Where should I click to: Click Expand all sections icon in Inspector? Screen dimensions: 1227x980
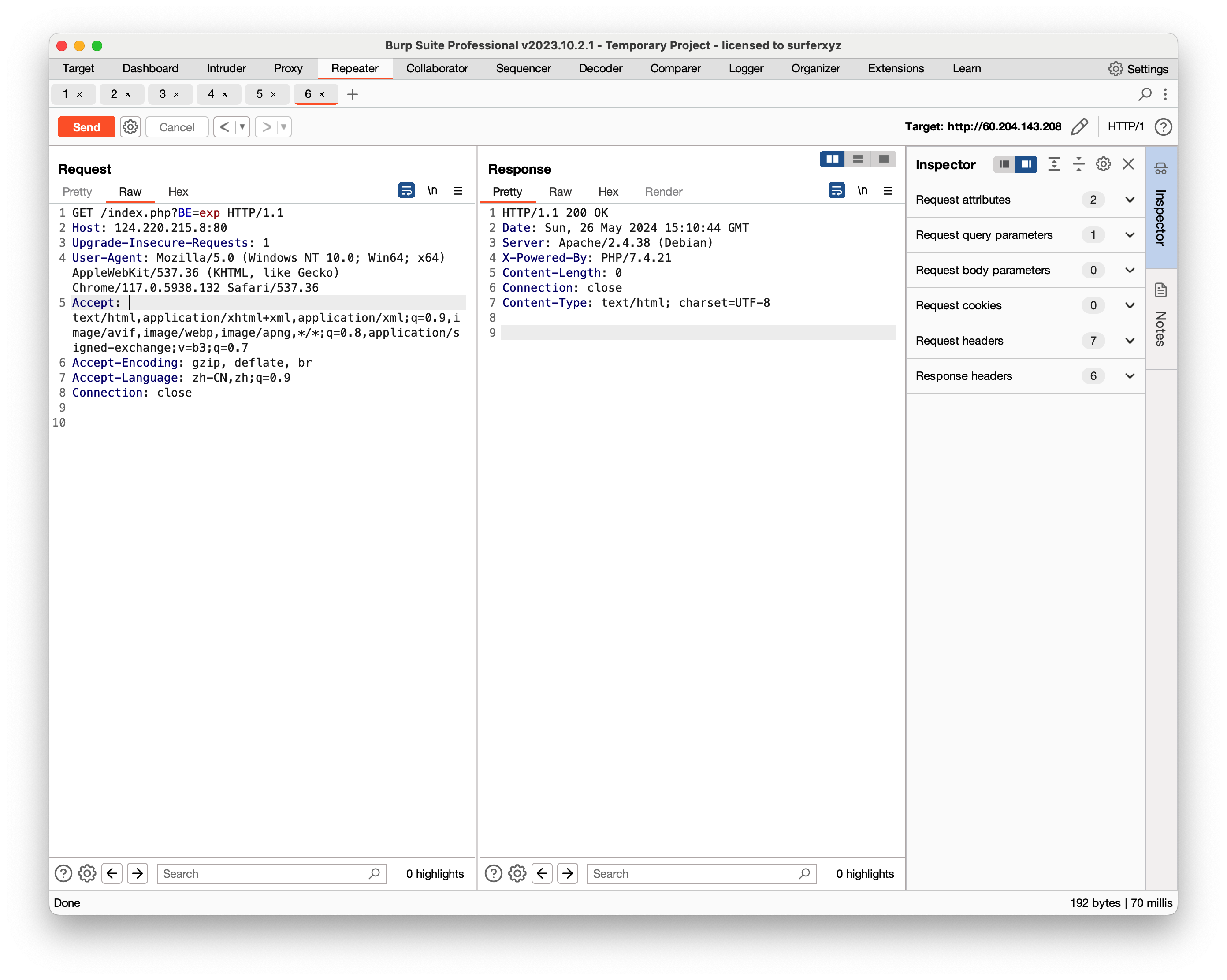[1054, 164]
